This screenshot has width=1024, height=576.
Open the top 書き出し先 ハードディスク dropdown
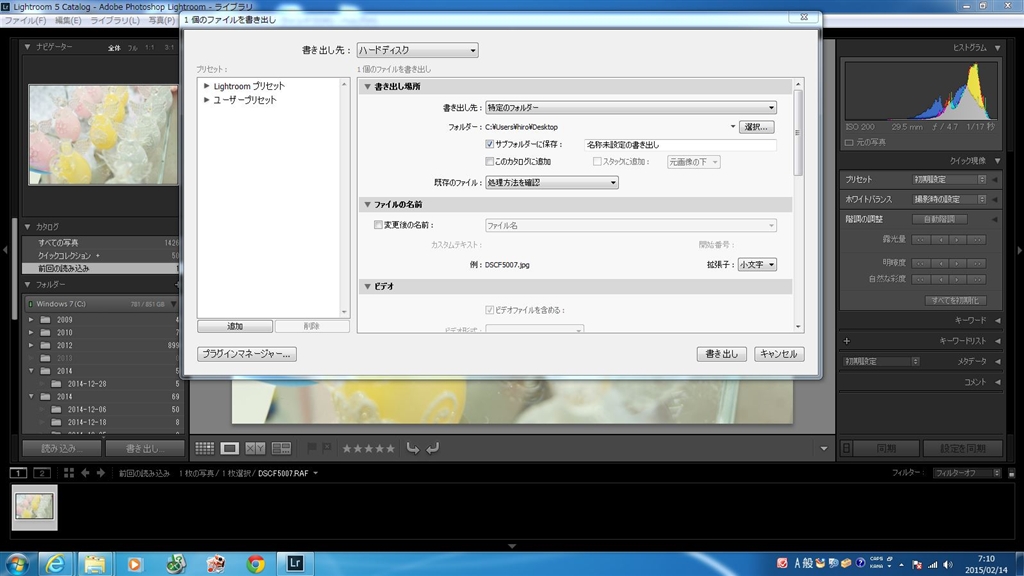coord(417,50)
